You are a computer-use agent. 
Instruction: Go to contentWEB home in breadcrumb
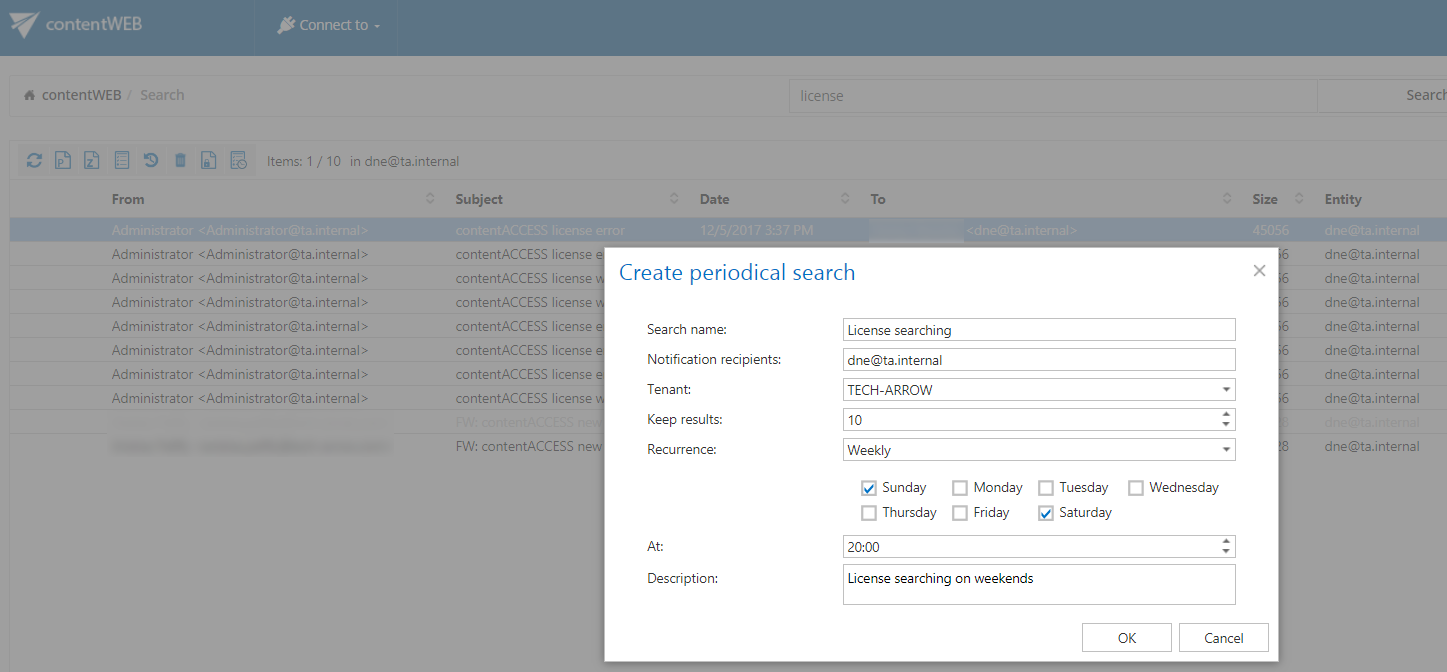pyautogui.click(x=80, y=95)
